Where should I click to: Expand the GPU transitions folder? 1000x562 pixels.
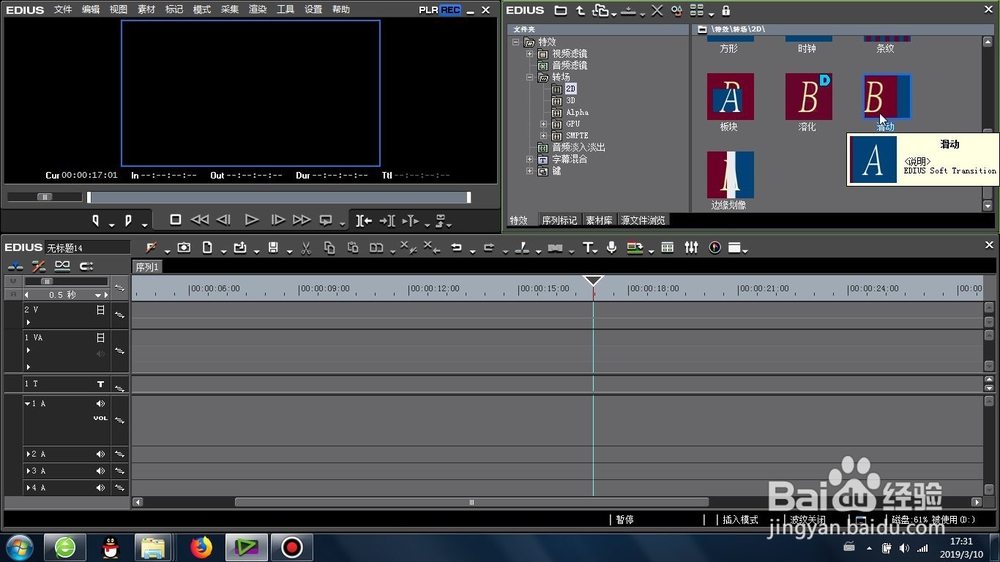[543, 124]
